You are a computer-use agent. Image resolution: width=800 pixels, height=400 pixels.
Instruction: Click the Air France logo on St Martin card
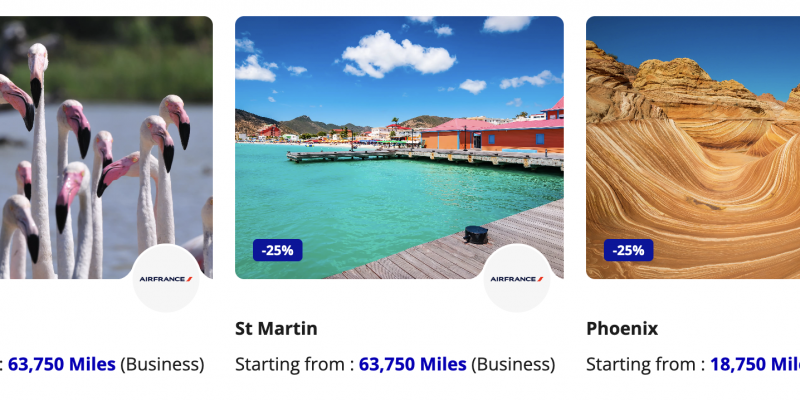pos(516,279)
